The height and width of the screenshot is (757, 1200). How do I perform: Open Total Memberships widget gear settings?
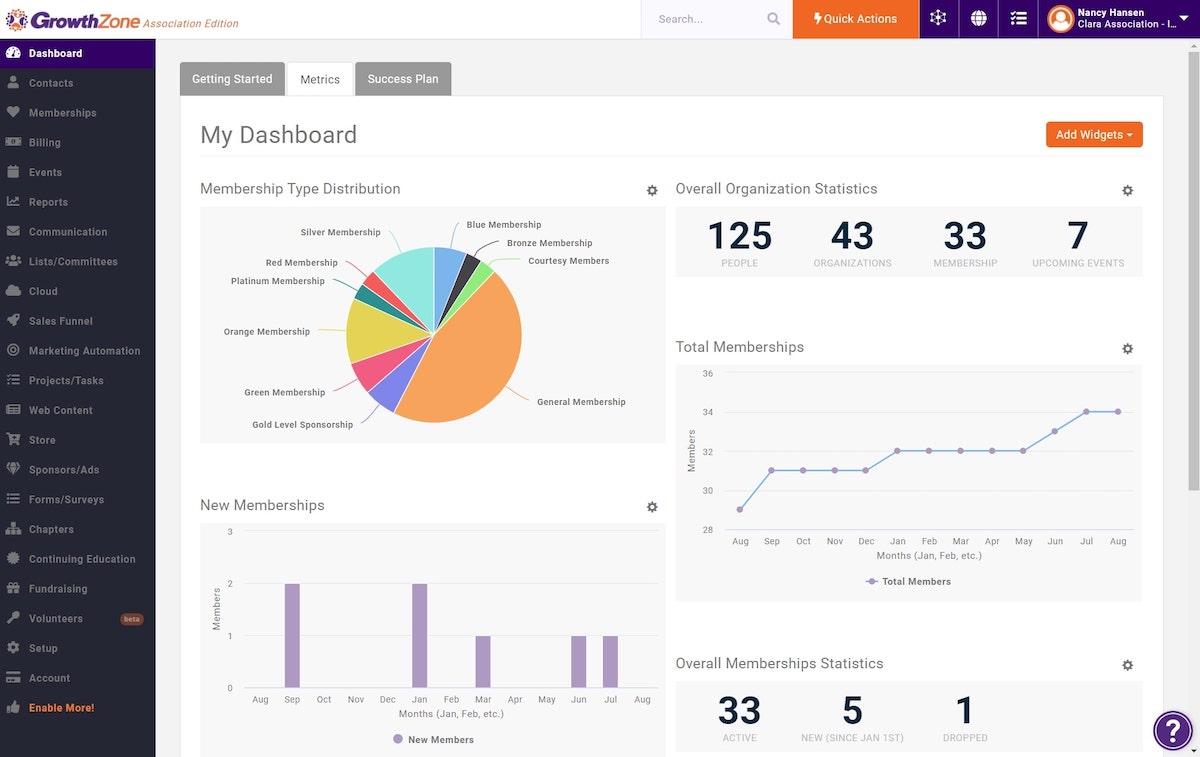(1127, 349)
